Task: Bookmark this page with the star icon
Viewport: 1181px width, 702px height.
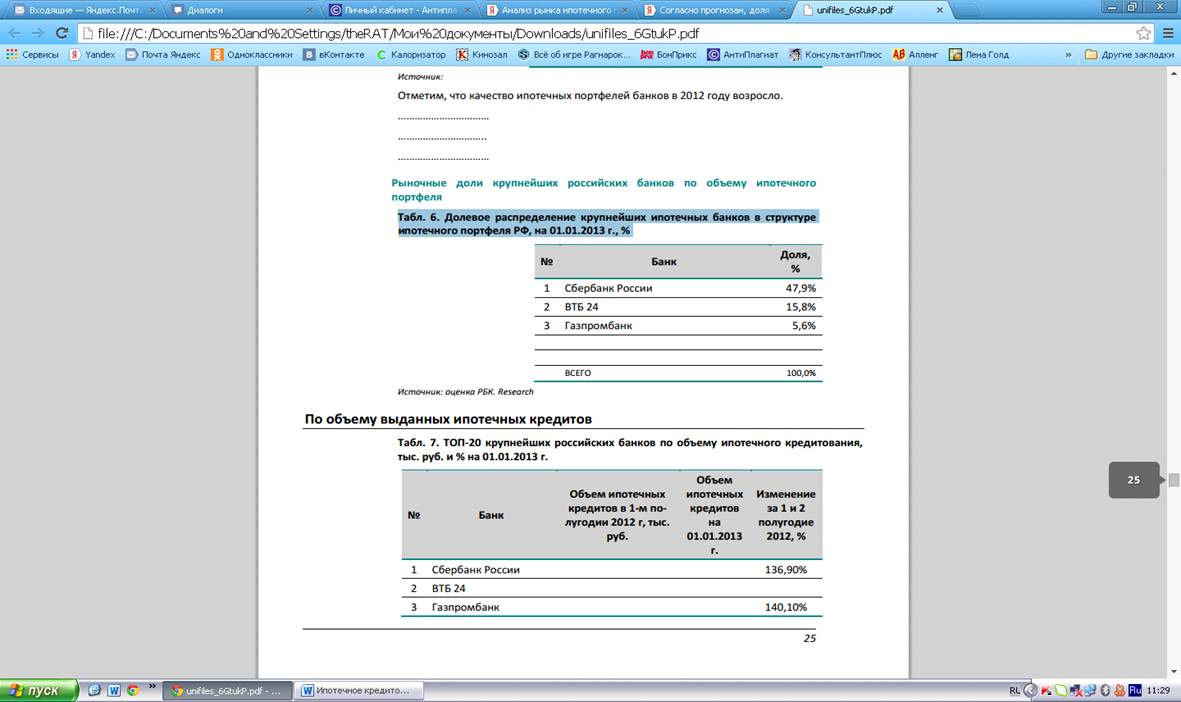Action: pos(1144,33)
